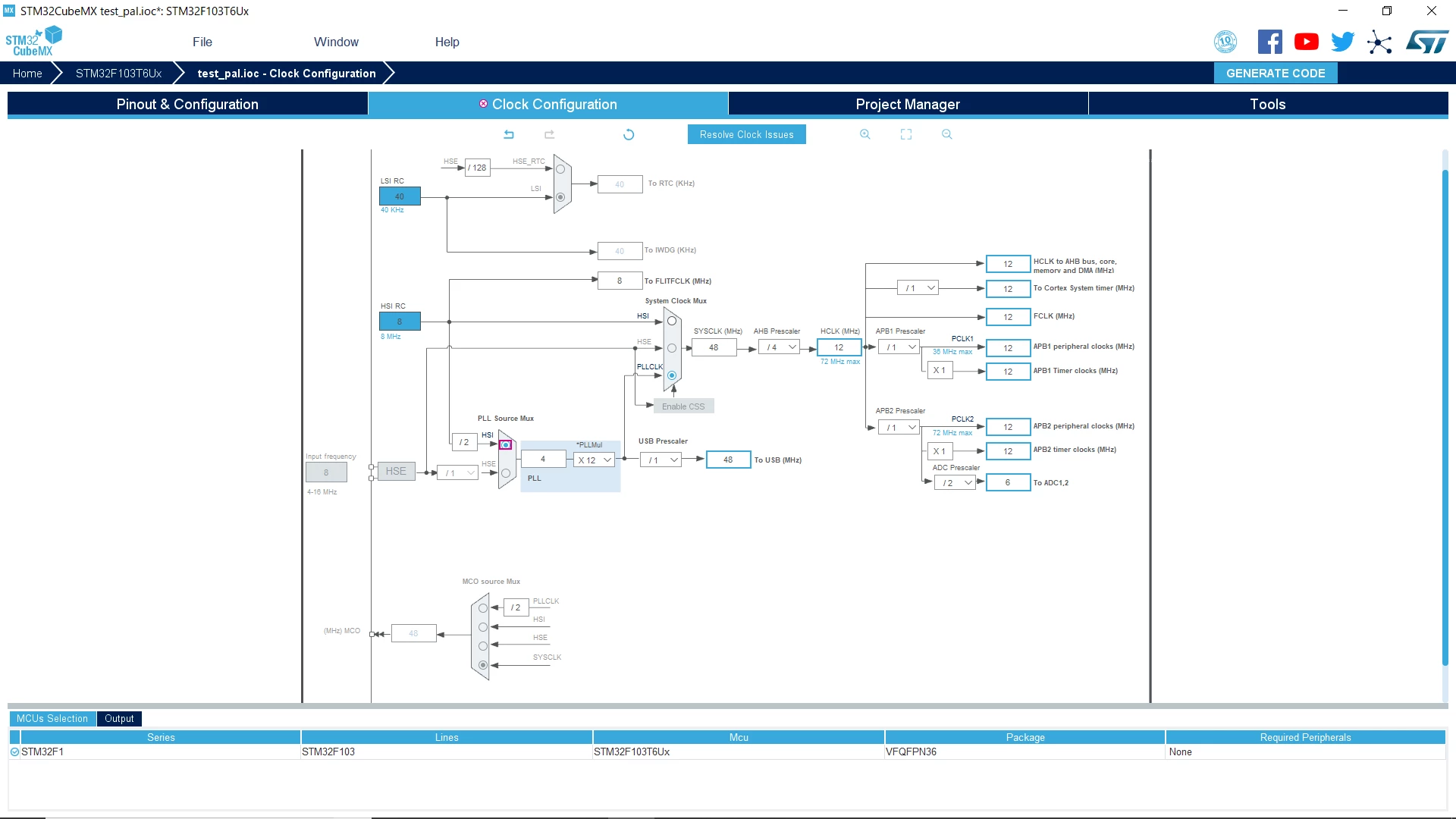This screenshot has height=819, width=1456.
Task: Select SYSCLK in MCO source Mux
Action: pos(483,665)
